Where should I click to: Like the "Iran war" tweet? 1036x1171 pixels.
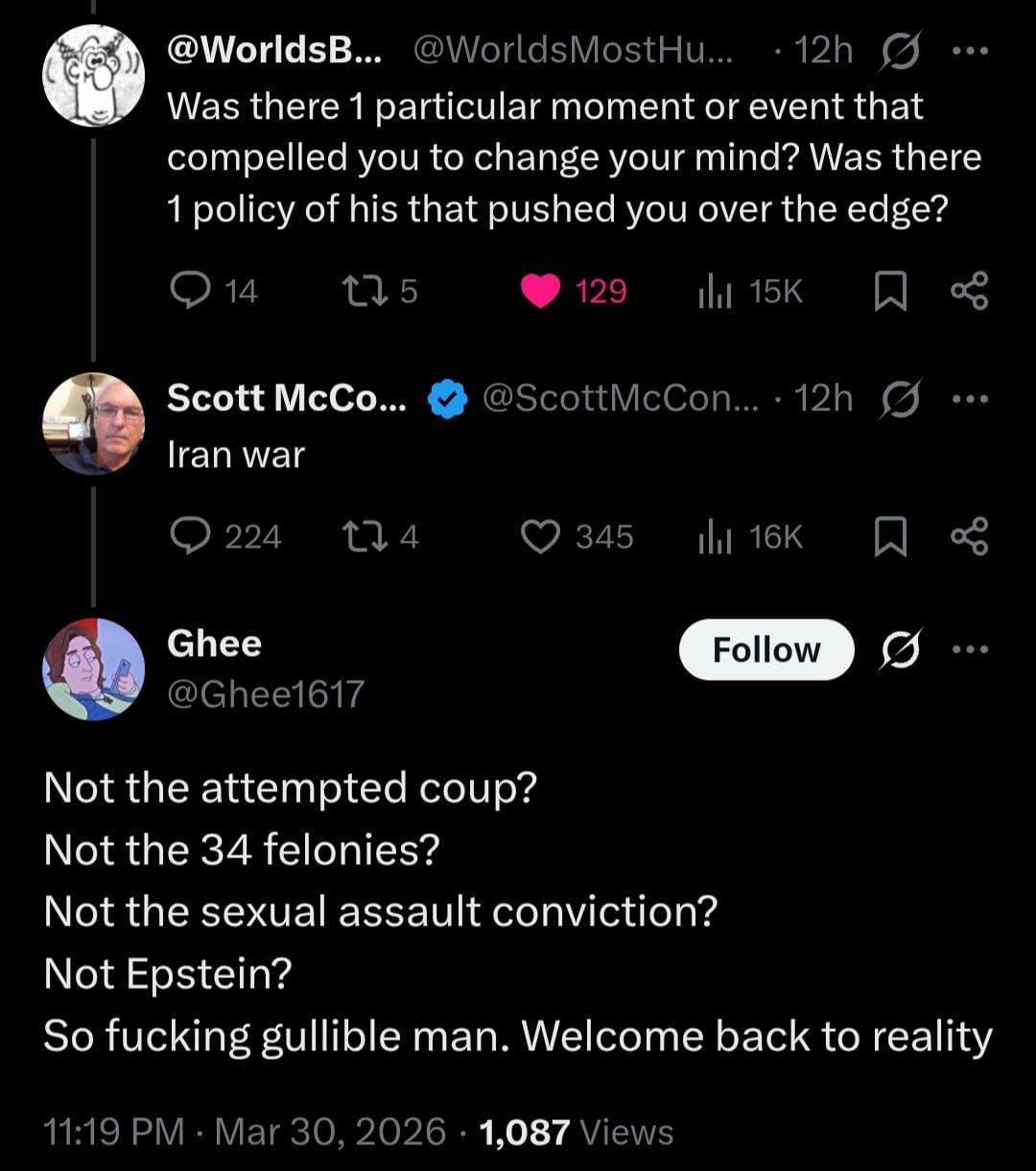tap(541, 536)
